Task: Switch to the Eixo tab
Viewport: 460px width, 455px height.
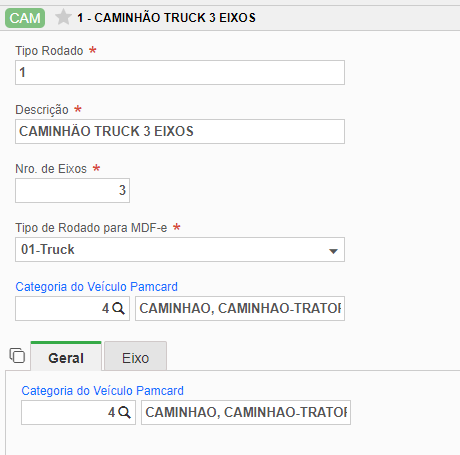Action: [135, 356]
